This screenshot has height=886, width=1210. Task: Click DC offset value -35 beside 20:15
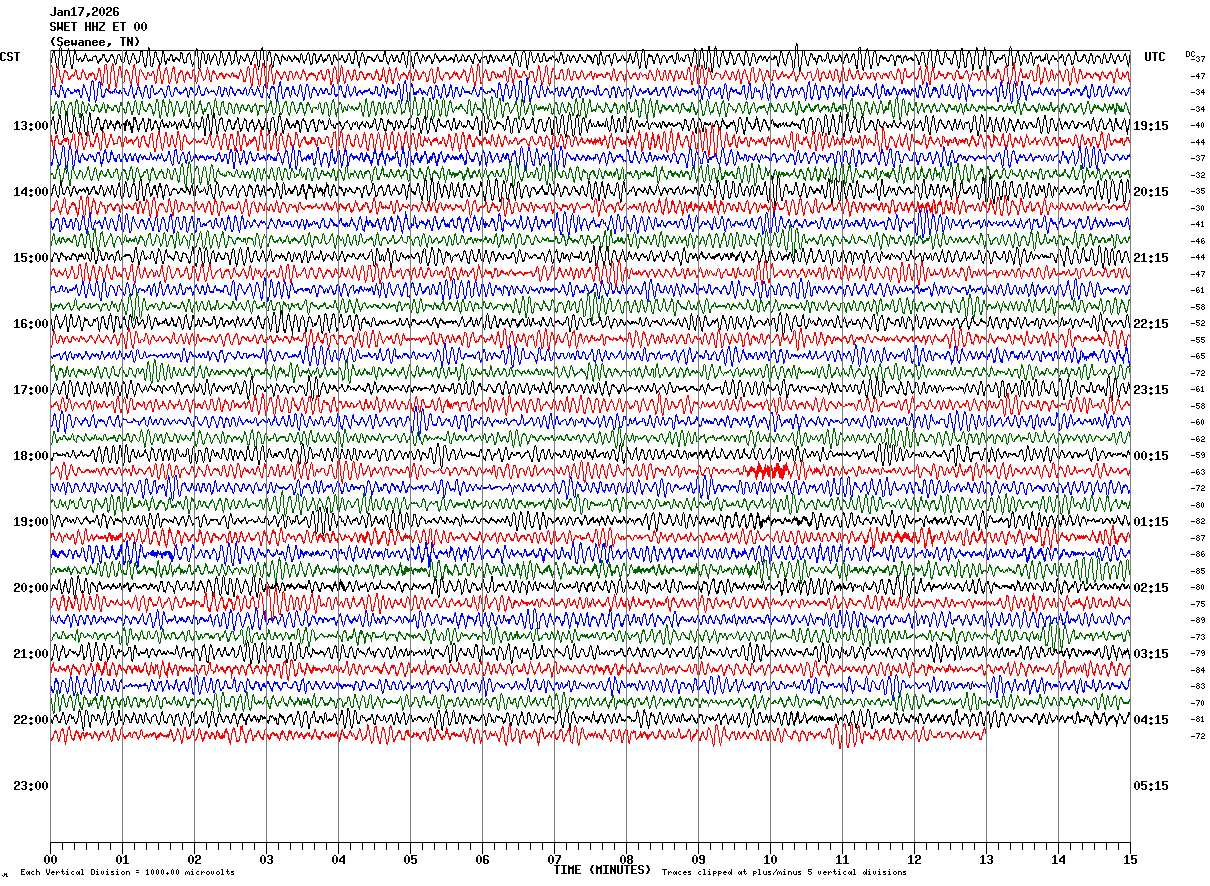[x=1197, y=191]
